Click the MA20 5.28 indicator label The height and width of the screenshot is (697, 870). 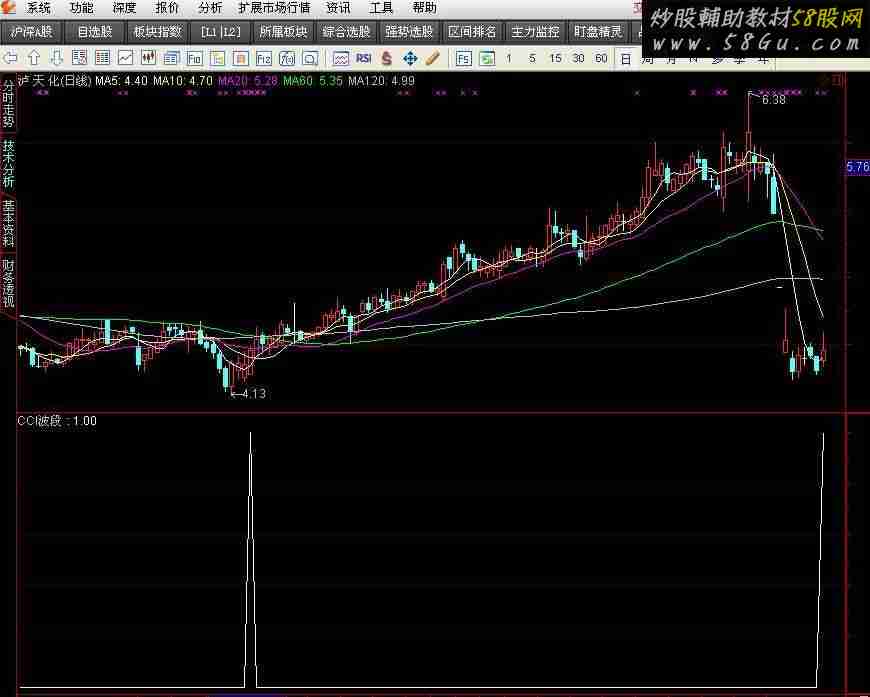(x=247, y=81)
